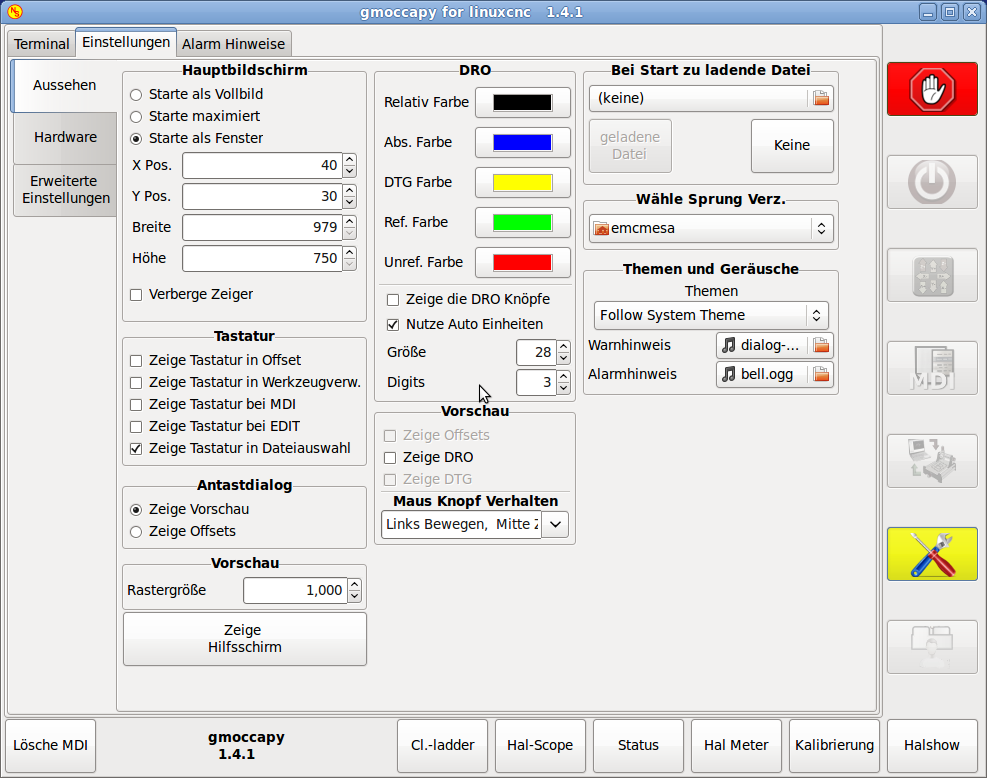The image size is (987, 778).
Task: Open the Follow System Theme dropdown
Action: pyautogui.click(x=711, y=315)
